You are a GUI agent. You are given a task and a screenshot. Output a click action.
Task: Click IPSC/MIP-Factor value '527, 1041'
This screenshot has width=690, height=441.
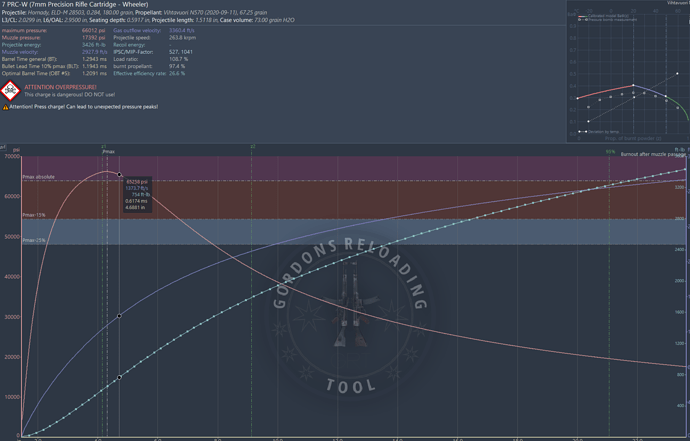(x=180, y=52)
